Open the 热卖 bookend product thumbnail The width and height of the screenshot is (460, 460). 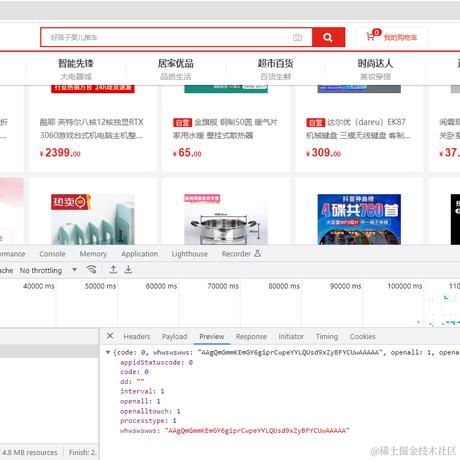tap(93, 219)
